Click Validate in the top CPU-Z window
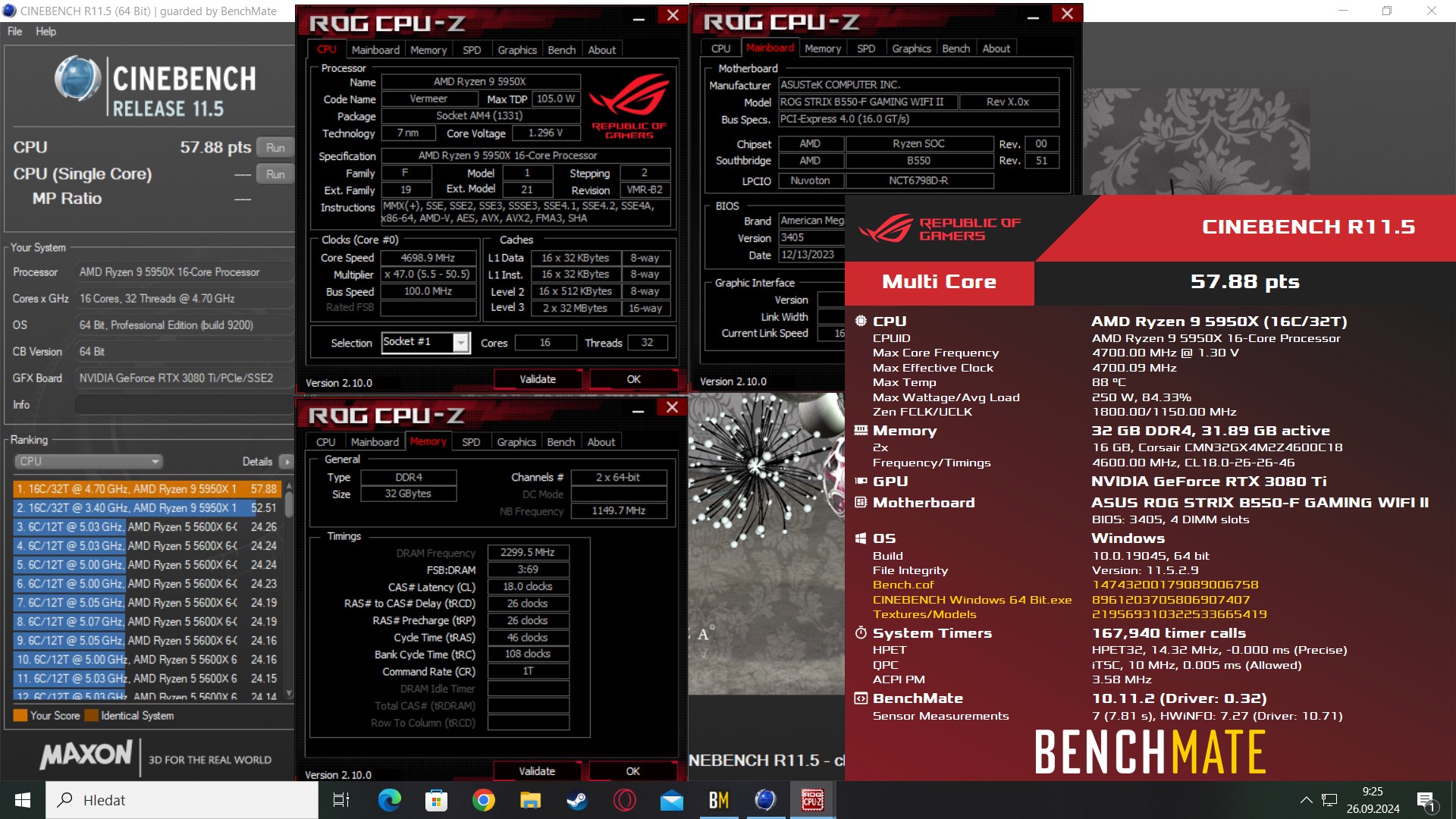 click(x=538, y=379)
